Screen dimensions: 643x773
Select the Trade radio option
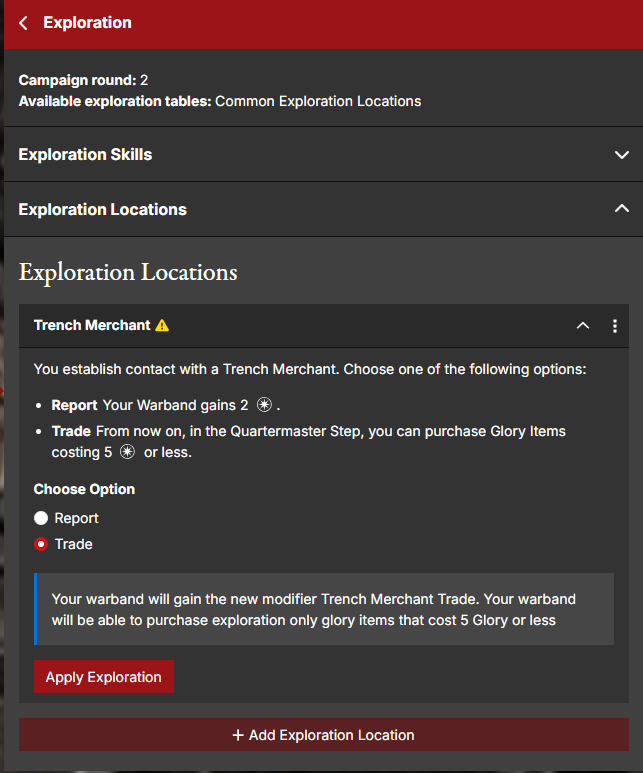[41, 544]
